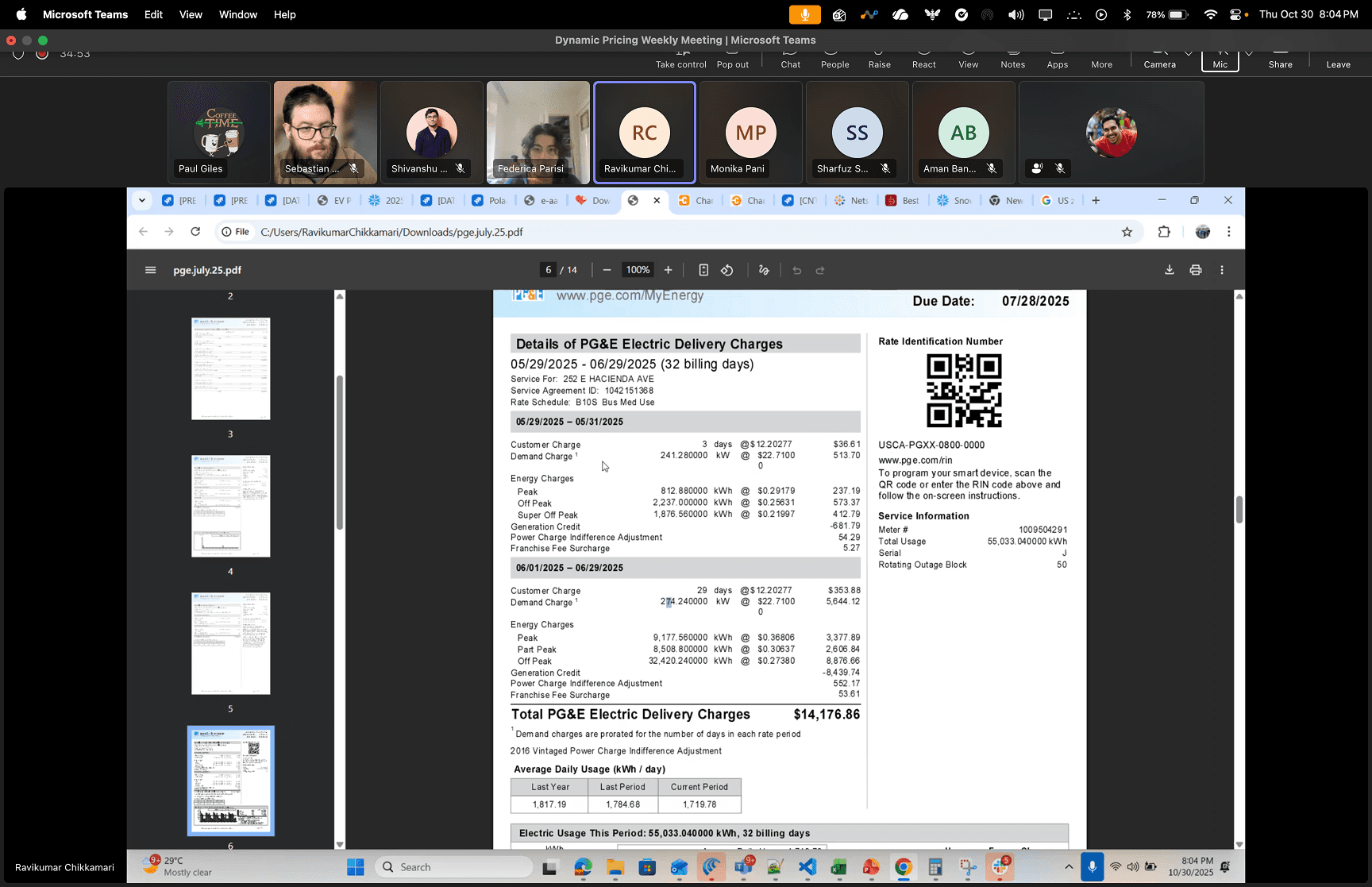Click the PDF zoom in plus icon

[x=668, y=270]
